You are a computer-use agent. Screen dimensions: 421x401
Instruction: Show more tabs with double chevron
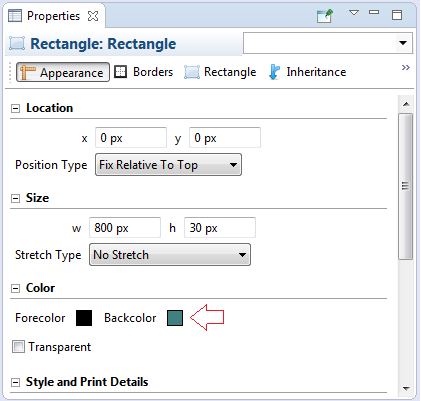pyautogui.click(x=405, y=68)
